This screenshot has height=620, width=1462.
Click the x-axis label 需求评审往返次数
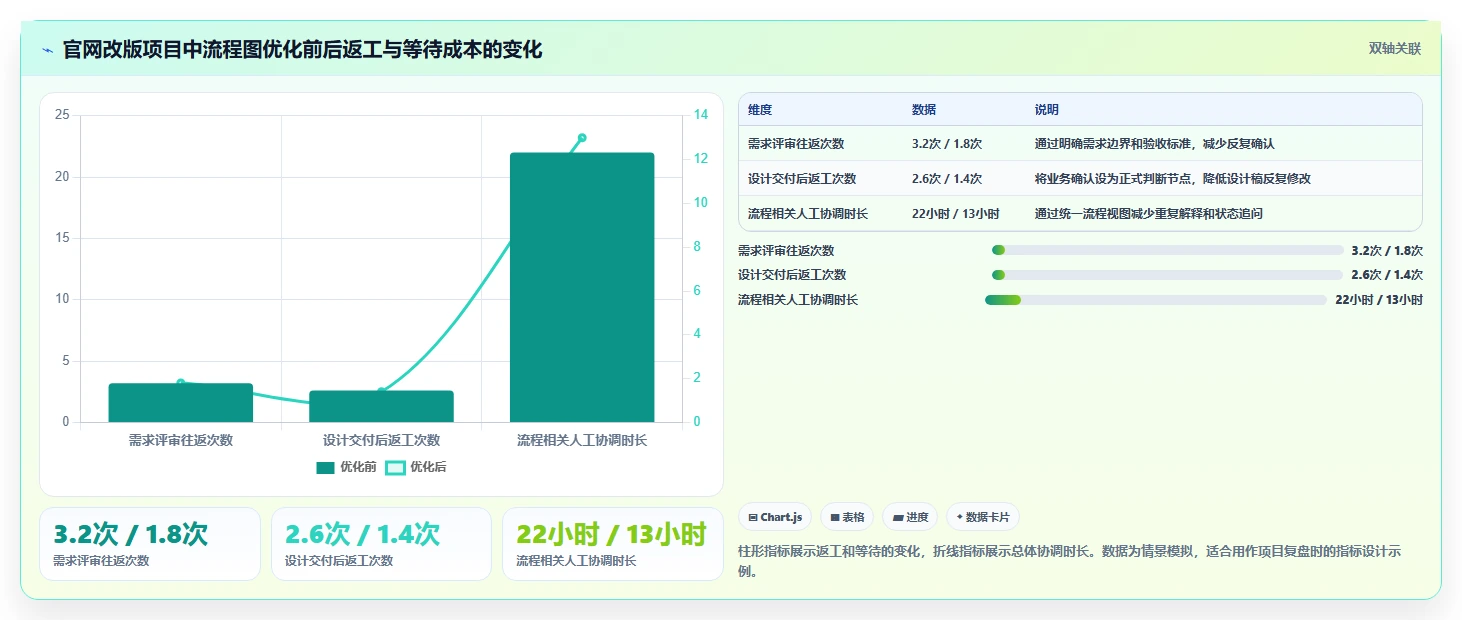tap(181, 440)
